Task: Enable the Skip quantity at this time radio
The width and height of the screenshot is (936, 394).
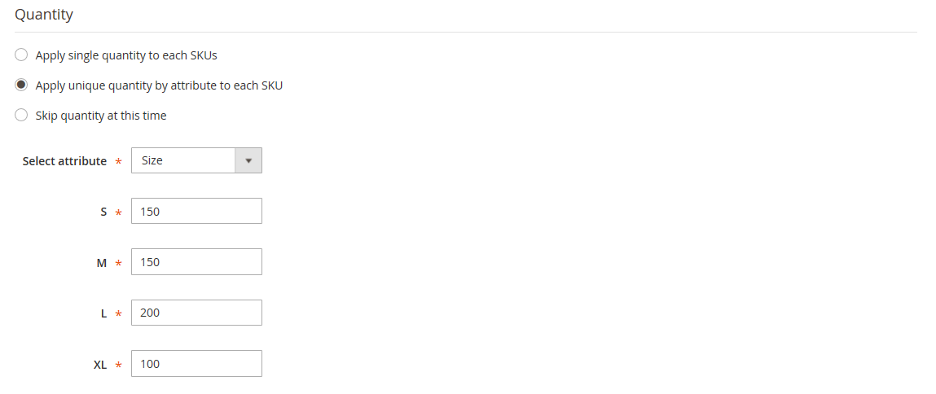Action: click(x=21, y=115)
